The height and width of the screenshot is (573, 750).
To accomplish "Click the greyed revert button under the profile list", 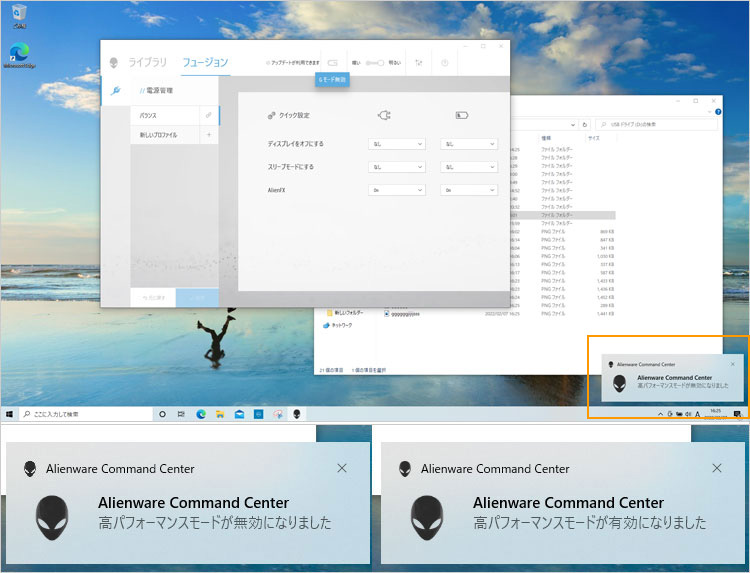I will point(153,298).
